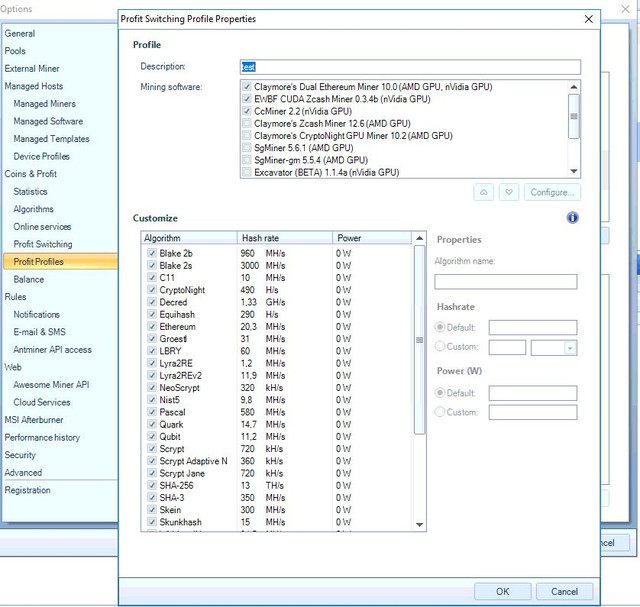Screen dimensions: 640x607
Task: Toggle the Blake 2b algorithm checkbox
Action: point(152,253)
